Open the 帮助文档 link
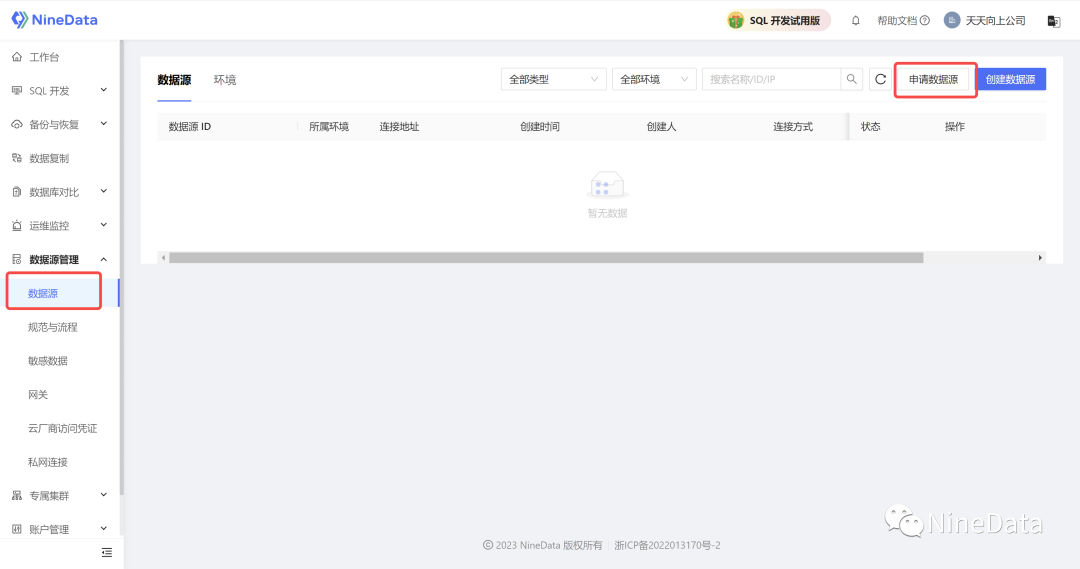The height and width of the screenshot is (569, 1080). tap(897, 21)
